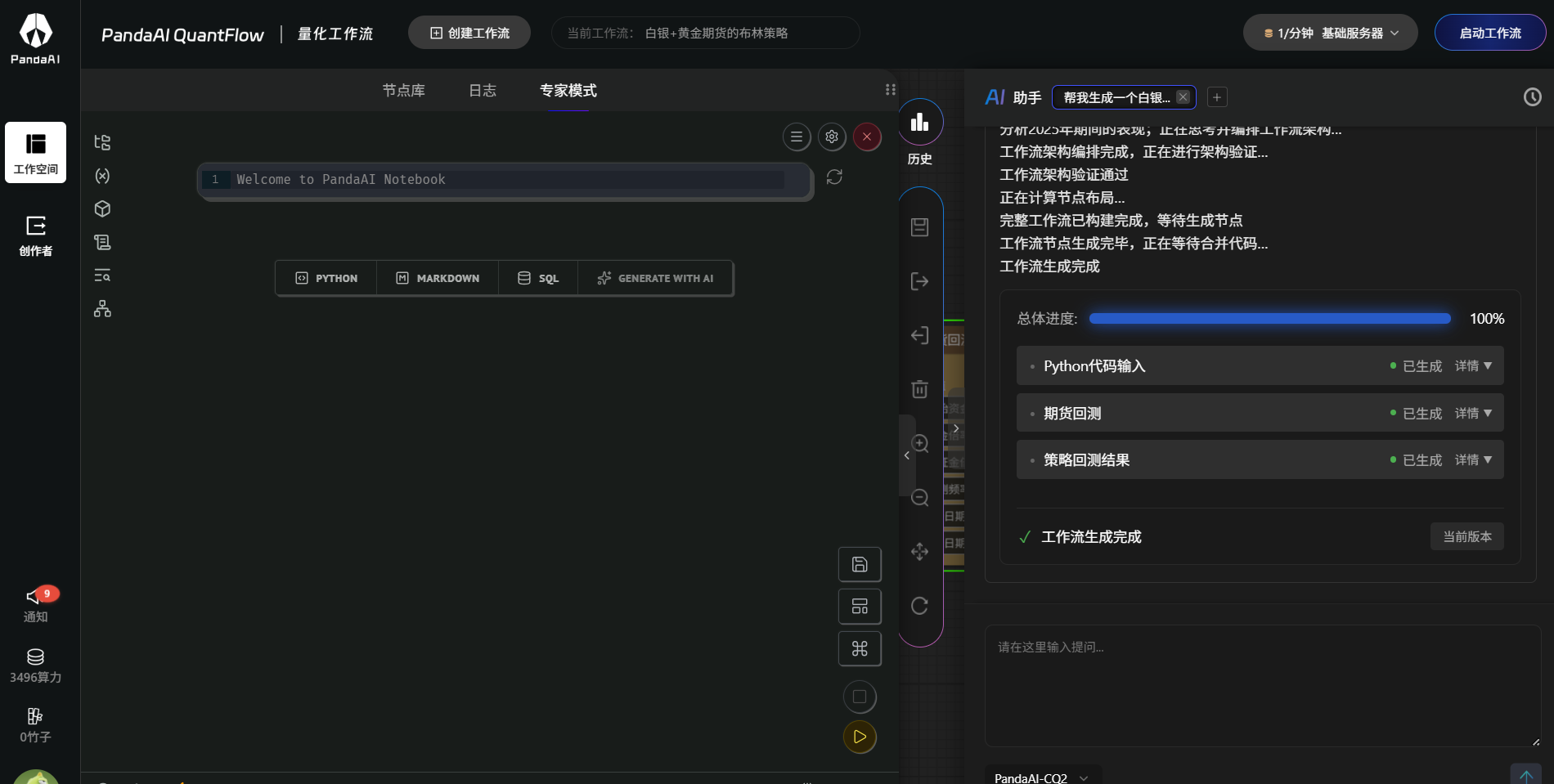The image size is (1554, 784).
Task: Expand 详情 for 策略回测结果
Action: pos(1473,460)
